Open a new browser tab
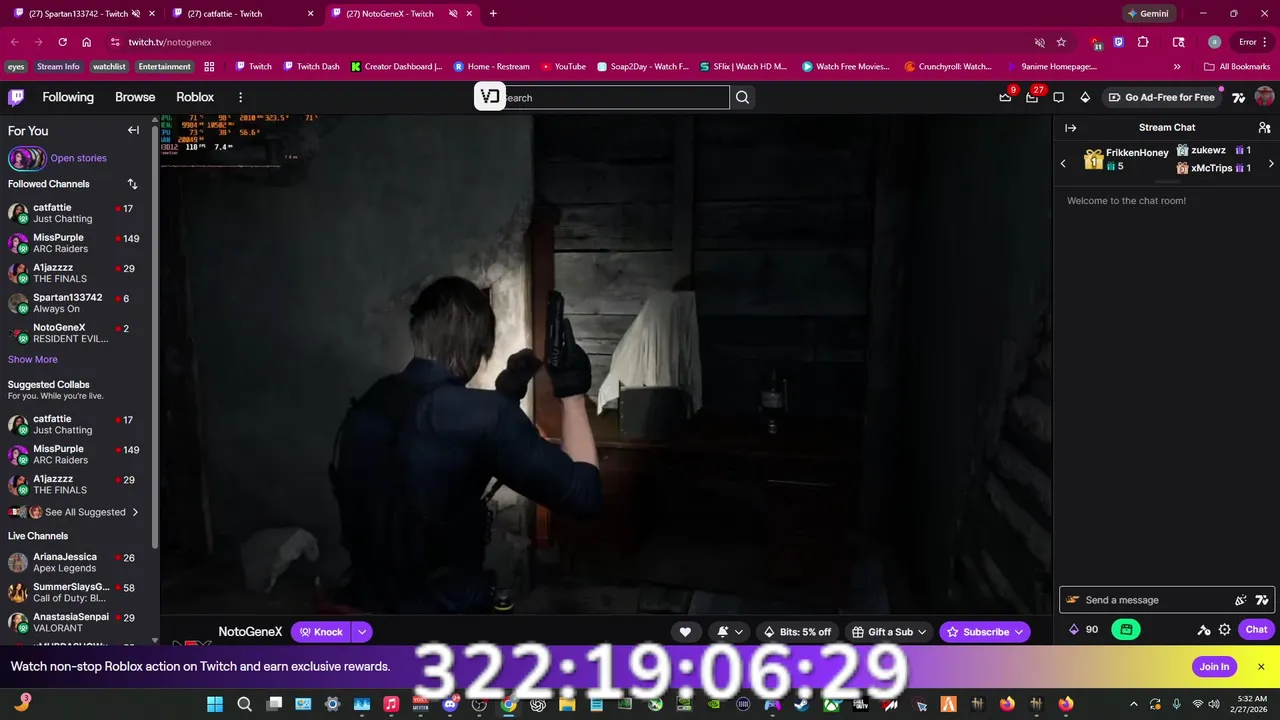 point(493,14)
